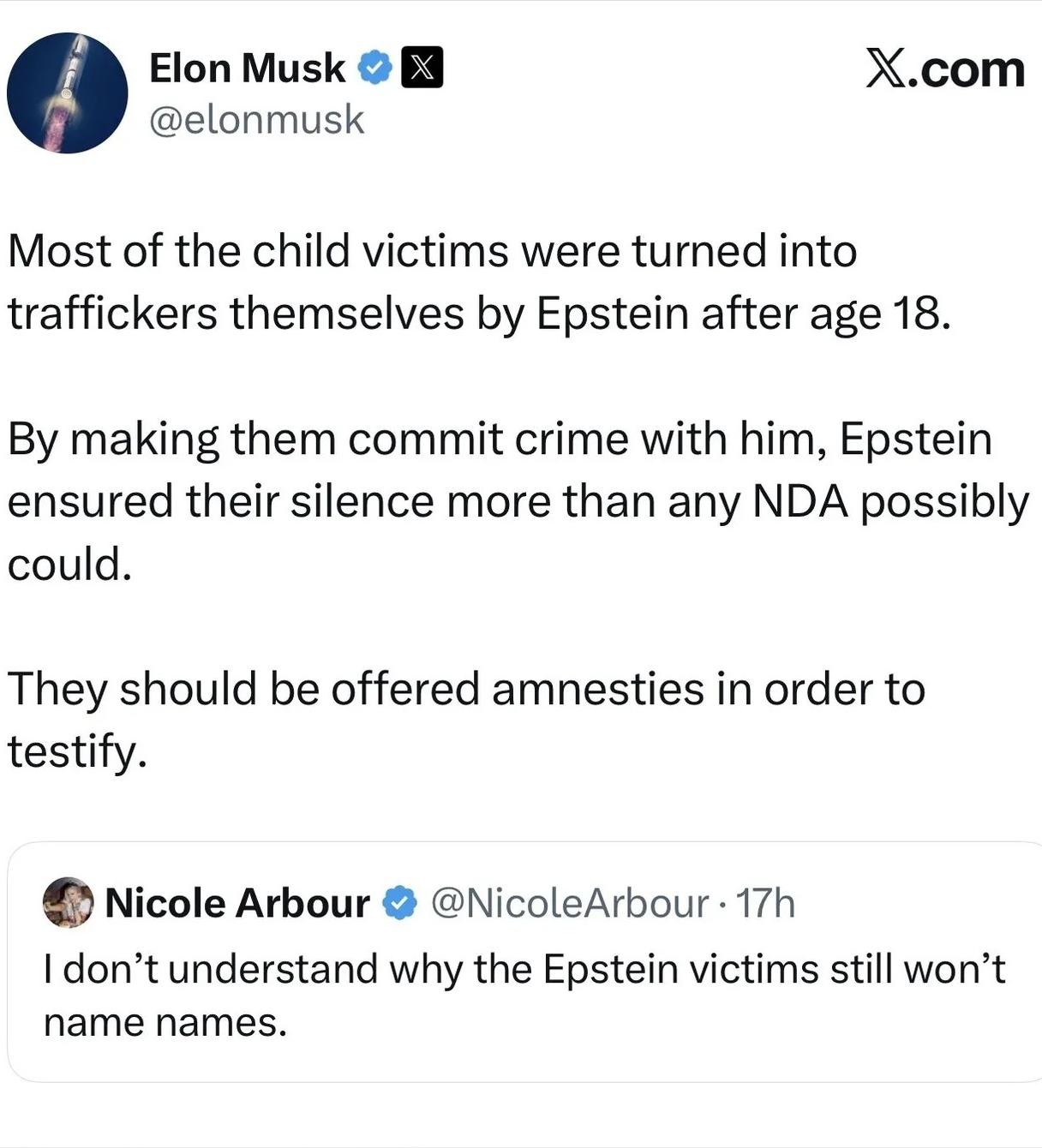
Task: Click the 17h timestamp on quoted post
Action: coord(765,903)
